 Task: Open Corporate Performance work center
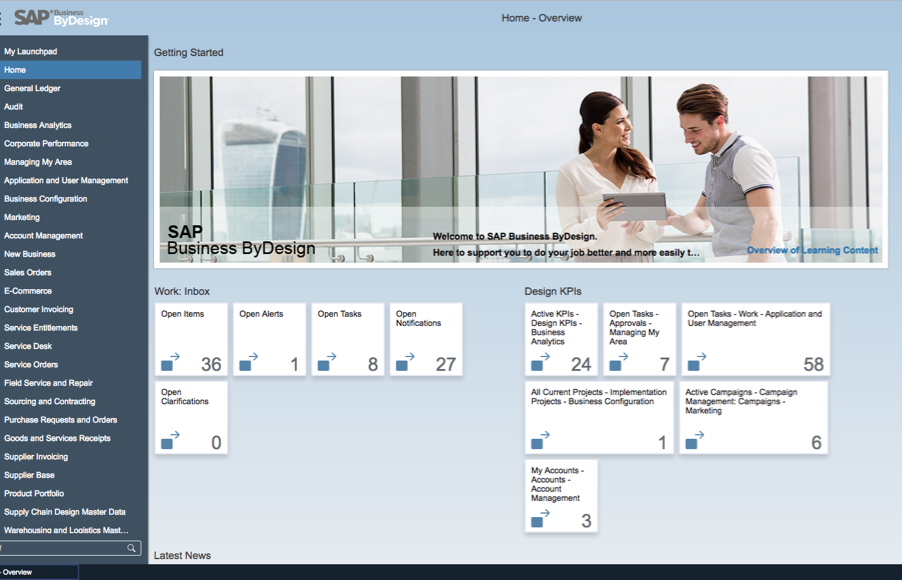pos(70,143)
